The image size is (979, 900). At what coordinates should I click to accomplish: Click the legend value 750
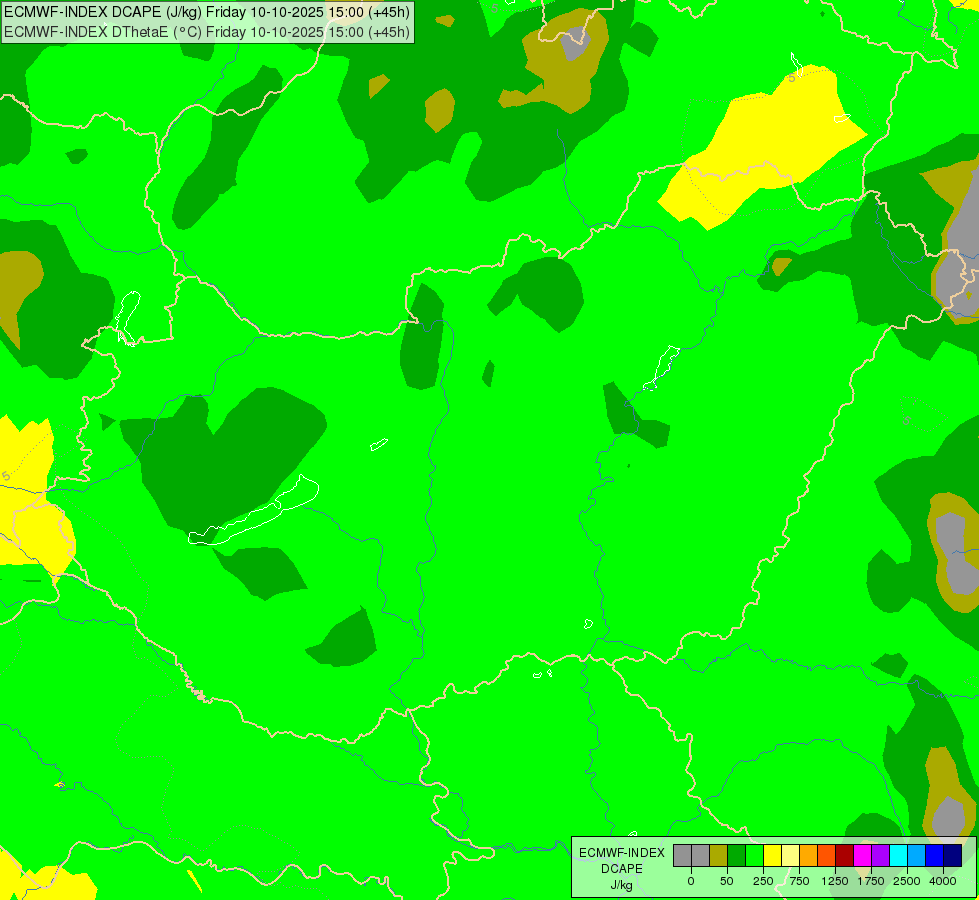click(799, 881)
